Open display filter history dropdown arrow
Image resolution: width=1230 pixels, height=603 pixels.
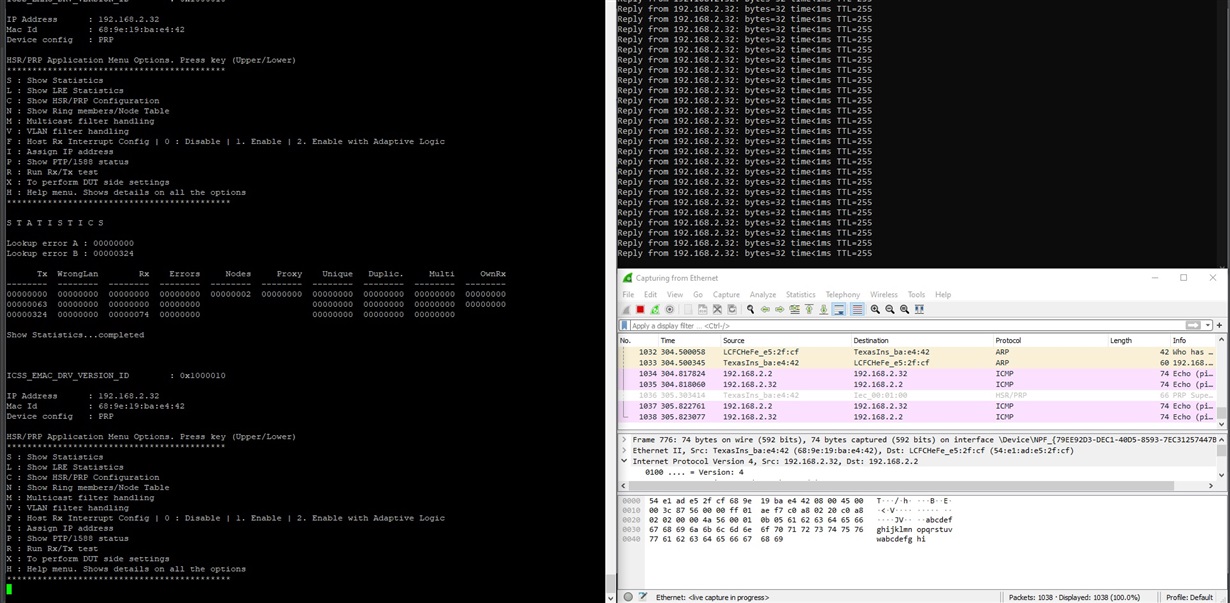1207,325
